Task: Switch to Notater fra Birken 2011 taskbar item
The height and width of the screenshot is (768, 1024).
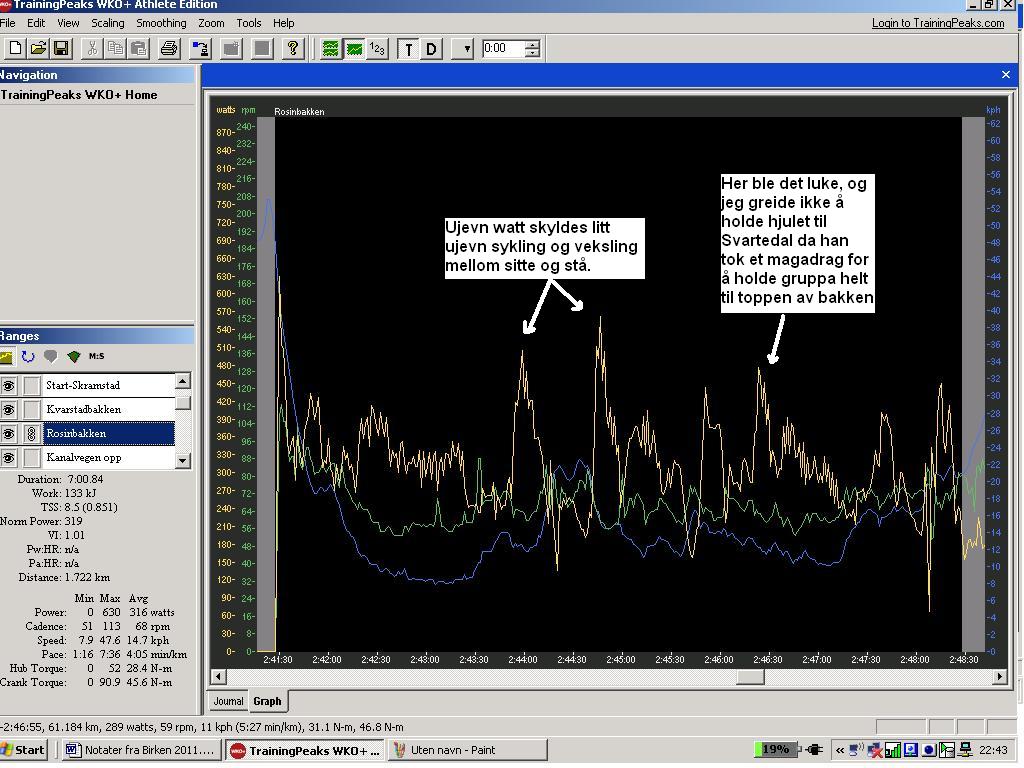Action: (x=141, y=750)
